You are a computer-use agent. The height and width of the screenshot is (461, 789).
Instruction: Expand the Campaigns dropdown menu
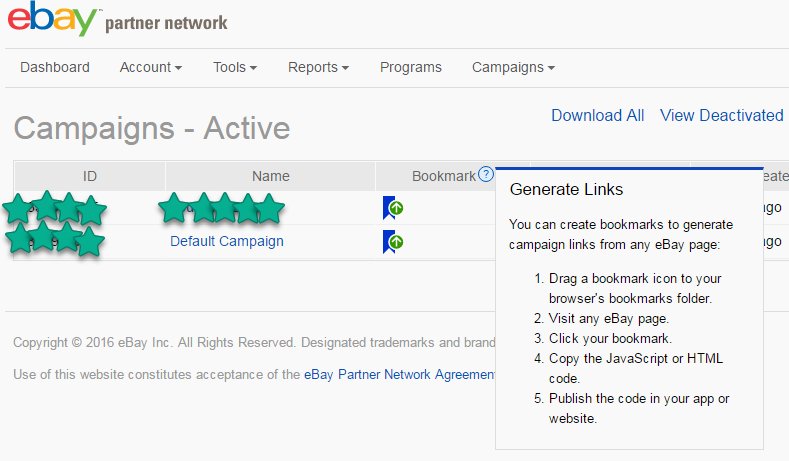(x=513, y=67)
